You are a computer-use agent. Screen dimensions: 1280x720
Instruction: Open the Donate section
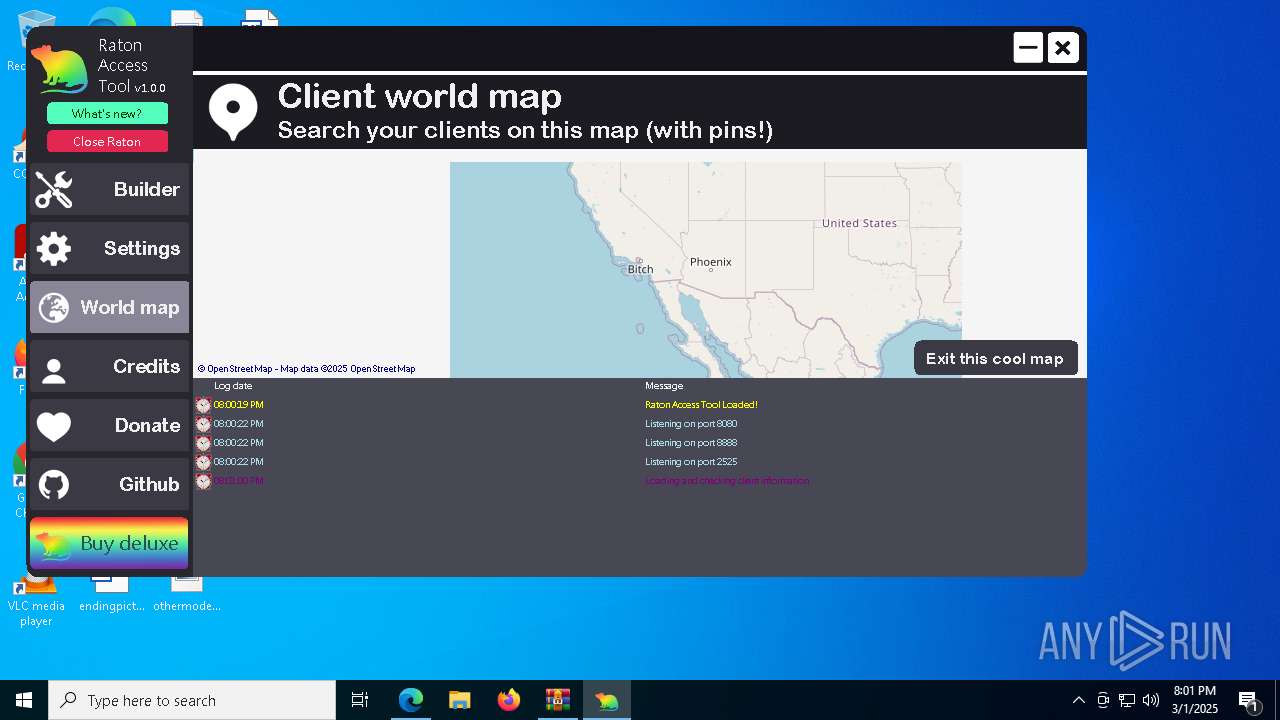tap(109, 425)
